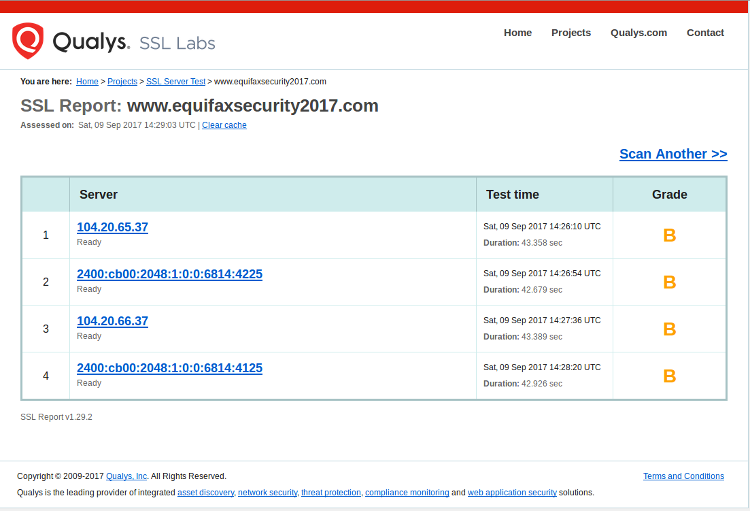Click row number 1 cell
The height and width of the screenshot is (511, 750).
tap(45, 235)
